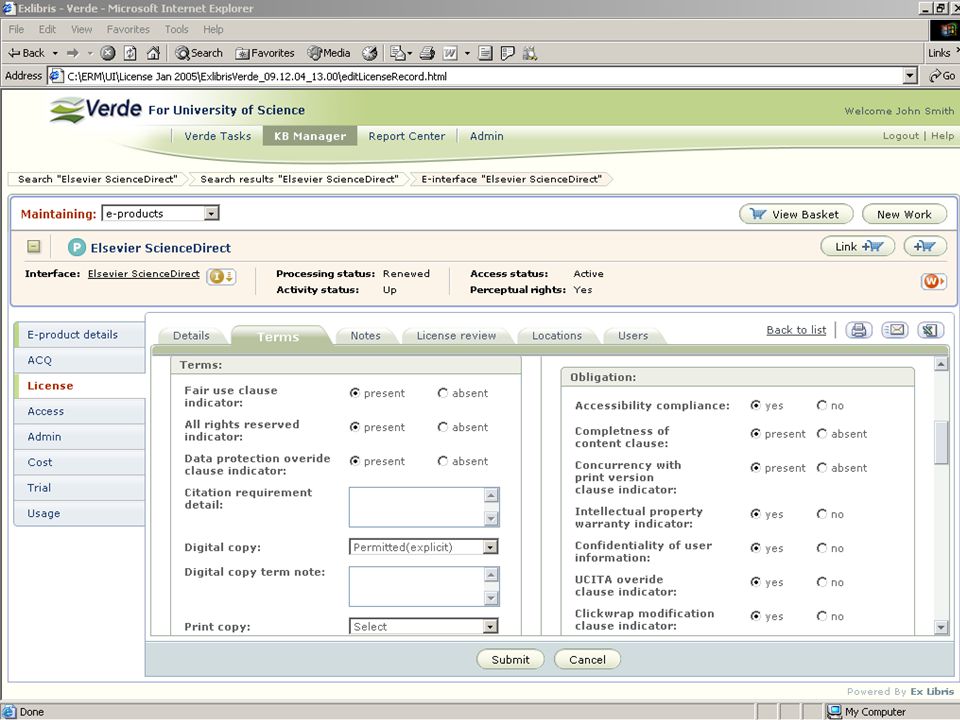Click the Verde logo
The image size is (960, 720).
point(96,110)
